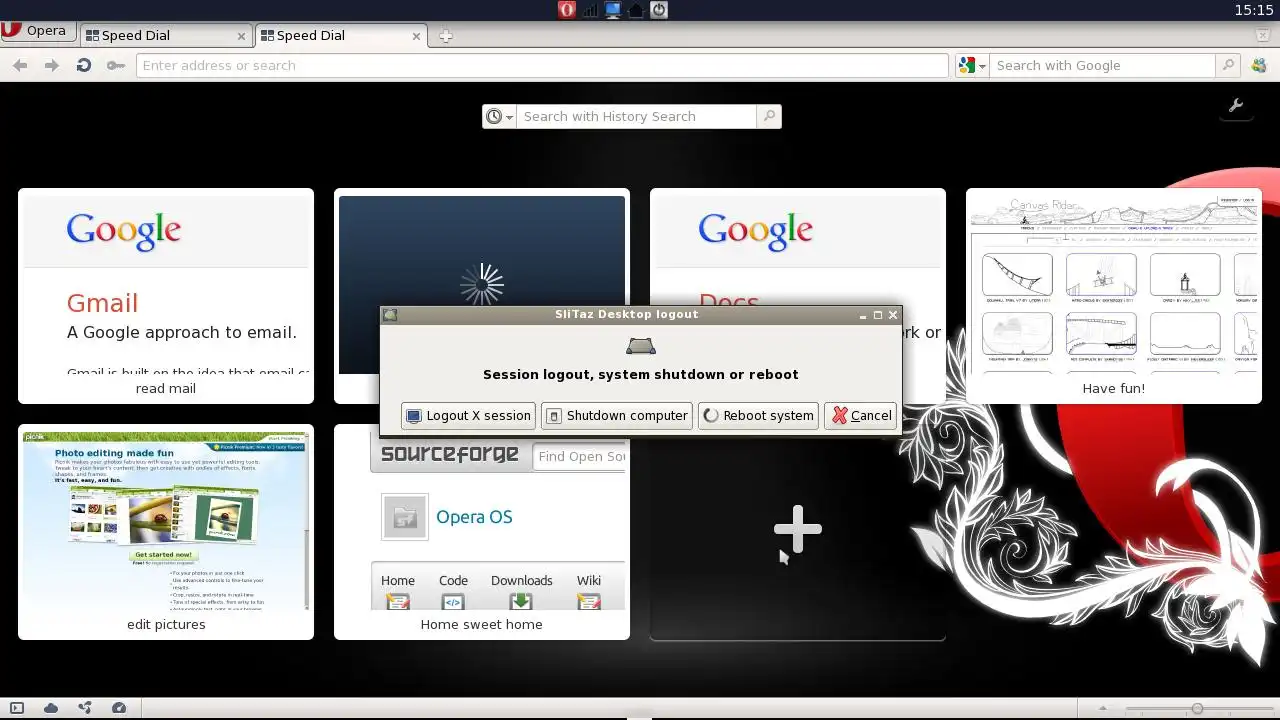This screenshot has height=720, width=1280.
Task: Open the zoom dropdown arrow in status bar
Action: pyautogui.click(x=1103, y=708)
